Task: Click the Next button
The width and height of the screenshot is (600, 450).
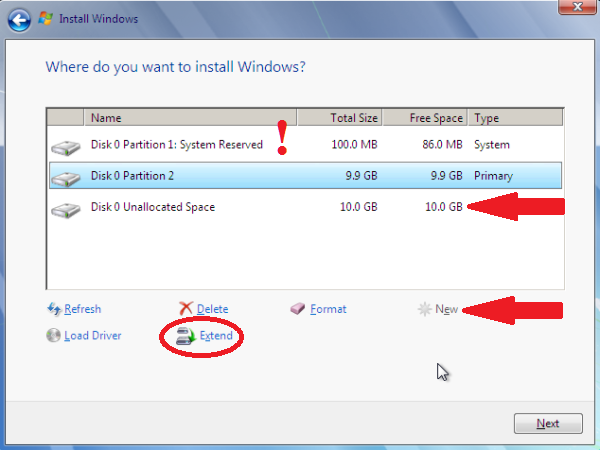Action: [x=548, y=423]
